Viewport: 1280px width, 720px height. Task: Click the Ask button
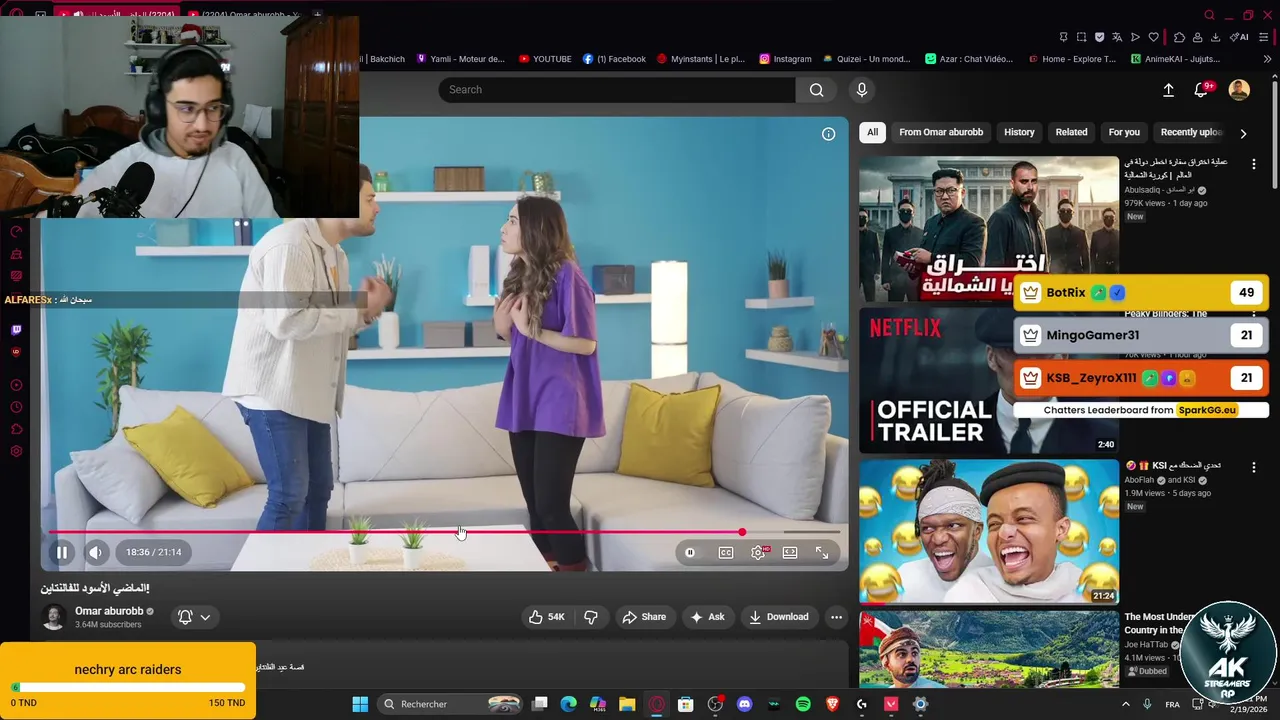(x=707, y=617)
